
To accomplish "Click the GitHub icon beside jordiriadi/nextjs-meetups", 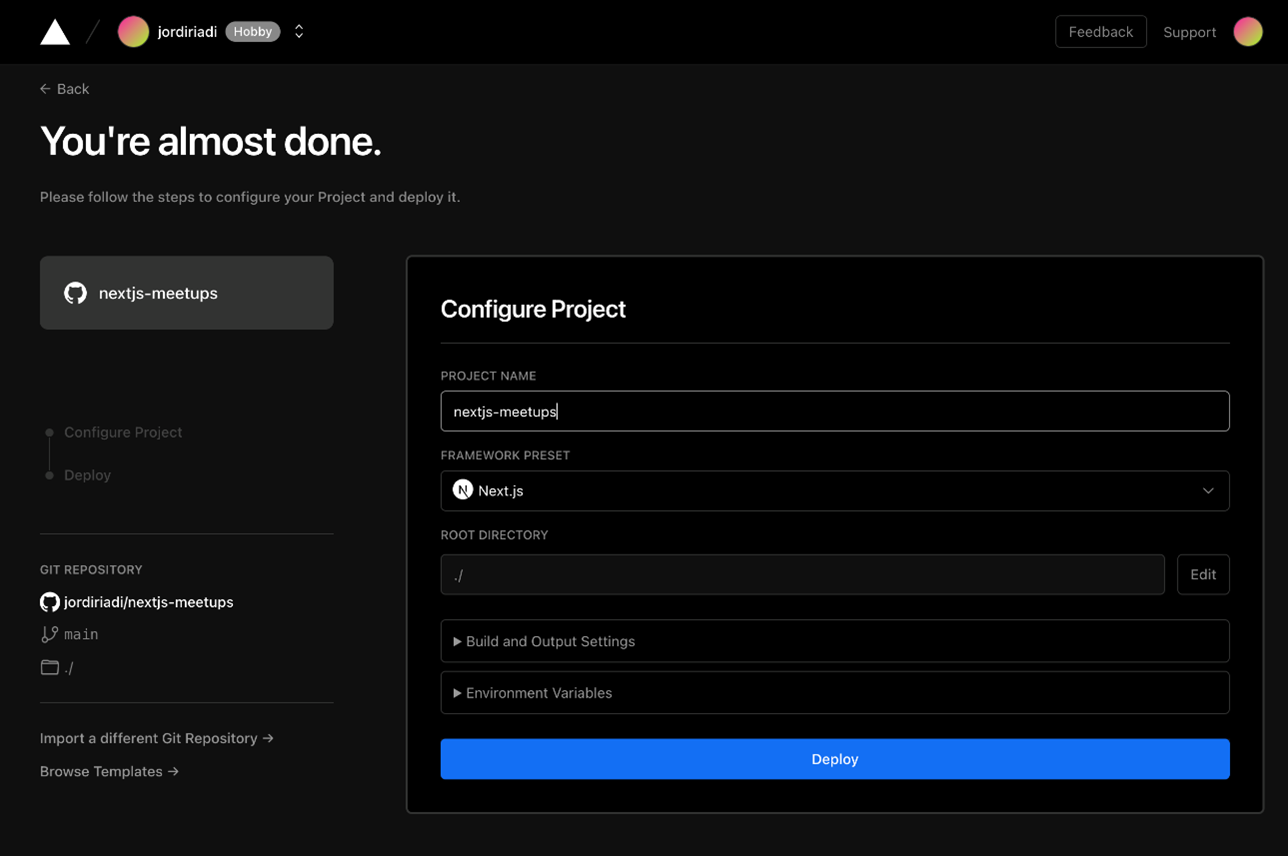I will tap(48, 602).
